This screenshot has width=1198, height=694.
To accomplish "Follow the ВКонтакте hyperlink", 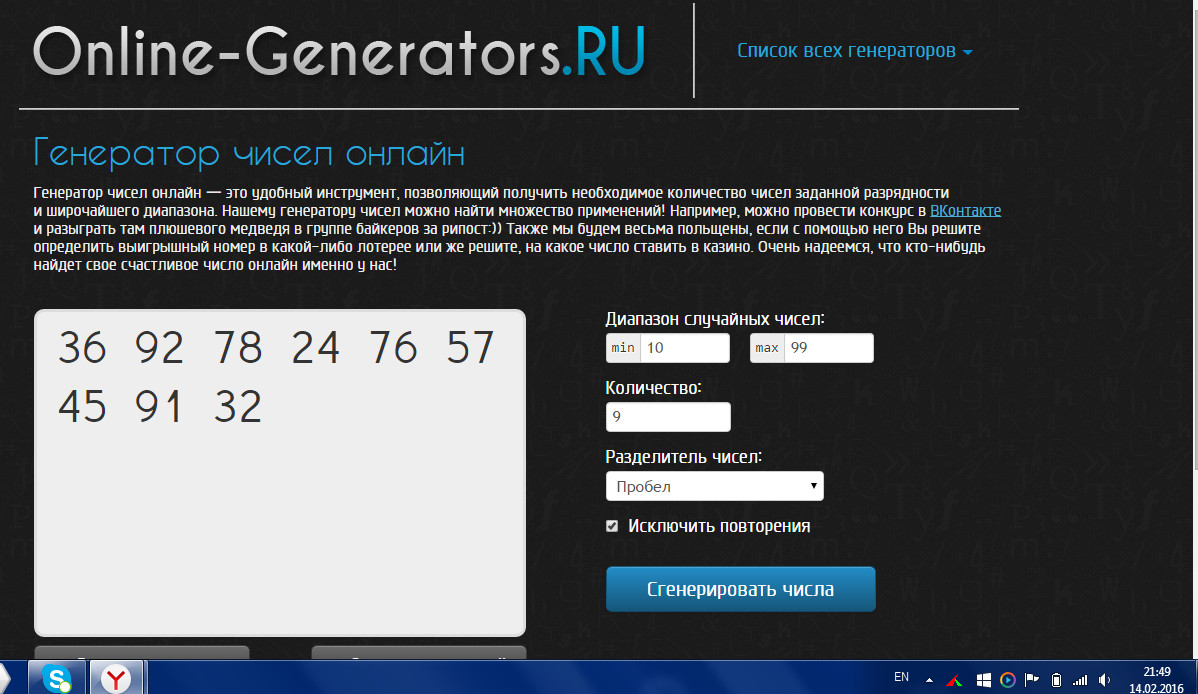I will 965,211.
